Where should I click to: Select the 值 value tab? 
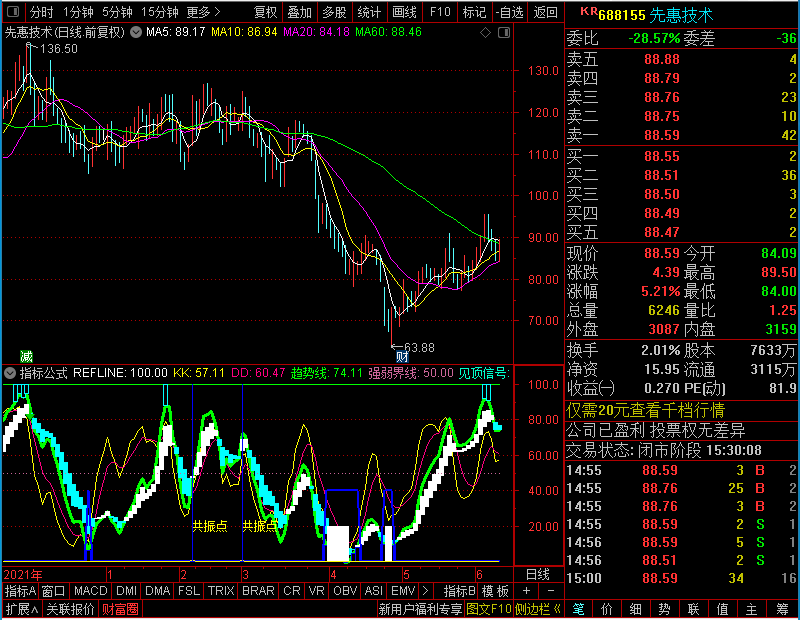tap(723, 609)
